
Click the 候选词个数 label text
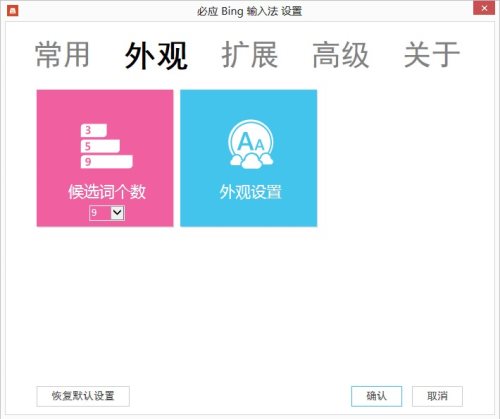point(107,192)
